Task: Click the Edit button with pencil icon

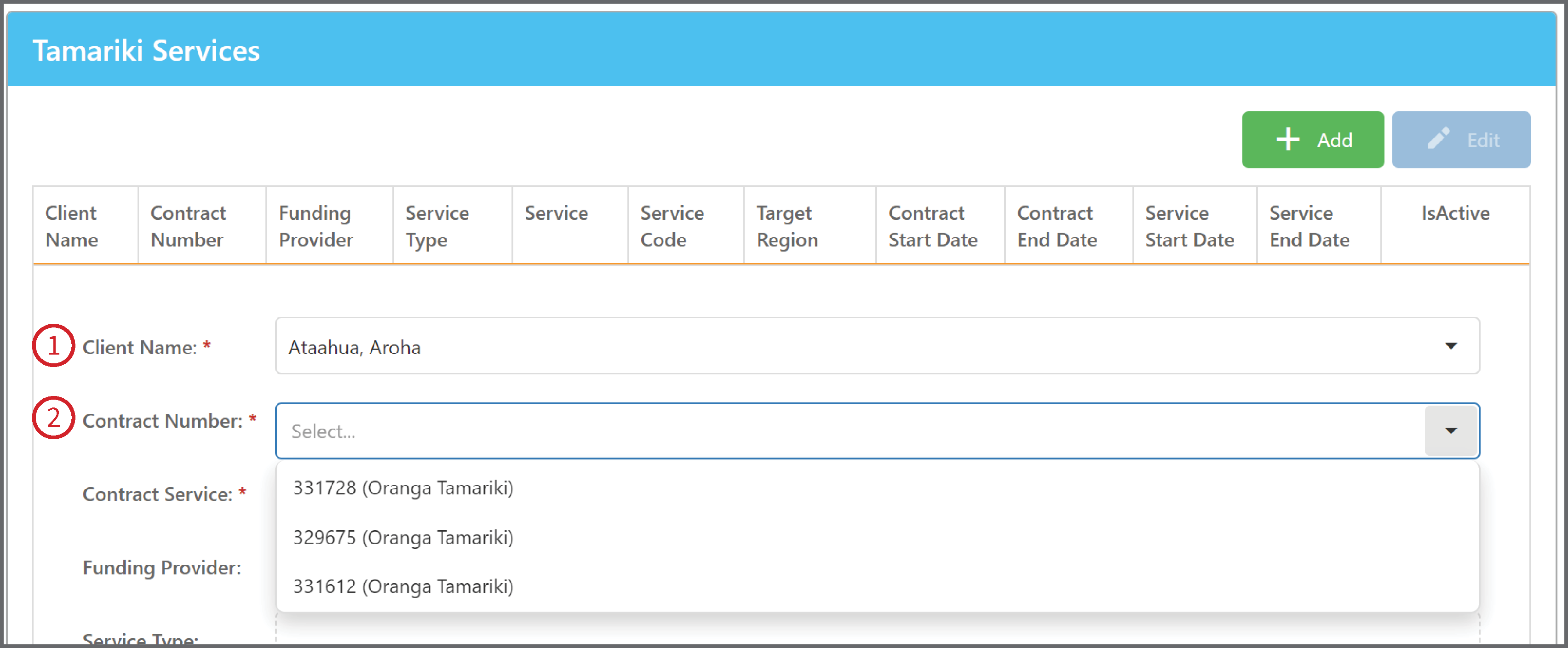Action: [x=1461, y=140]
